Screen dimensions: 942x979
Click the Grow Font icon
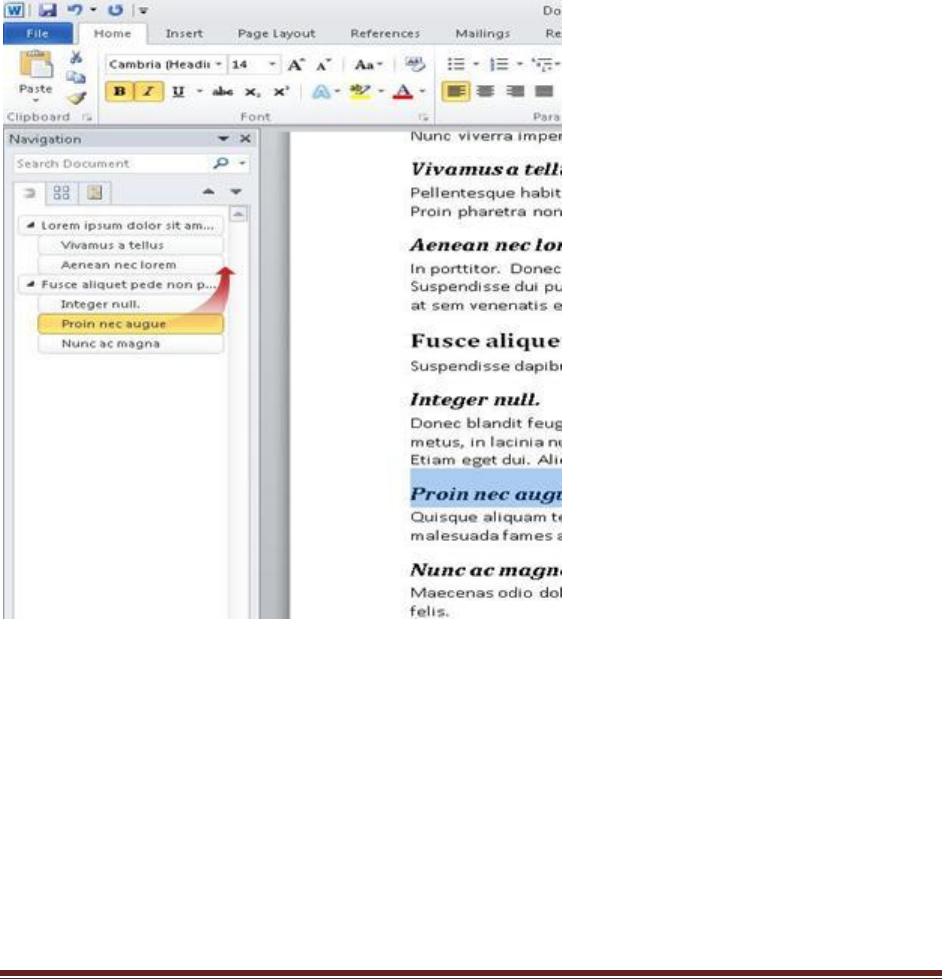click(296, 64)
